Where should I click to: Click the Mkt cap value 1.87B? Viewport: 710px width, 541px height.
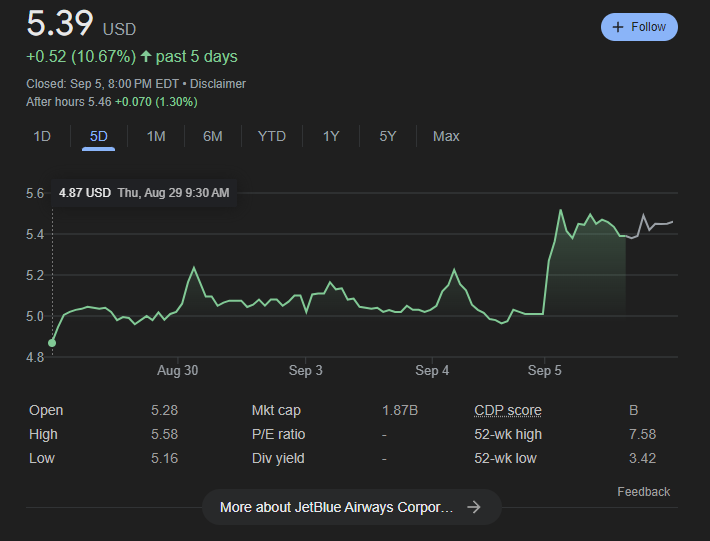(400, 410)
